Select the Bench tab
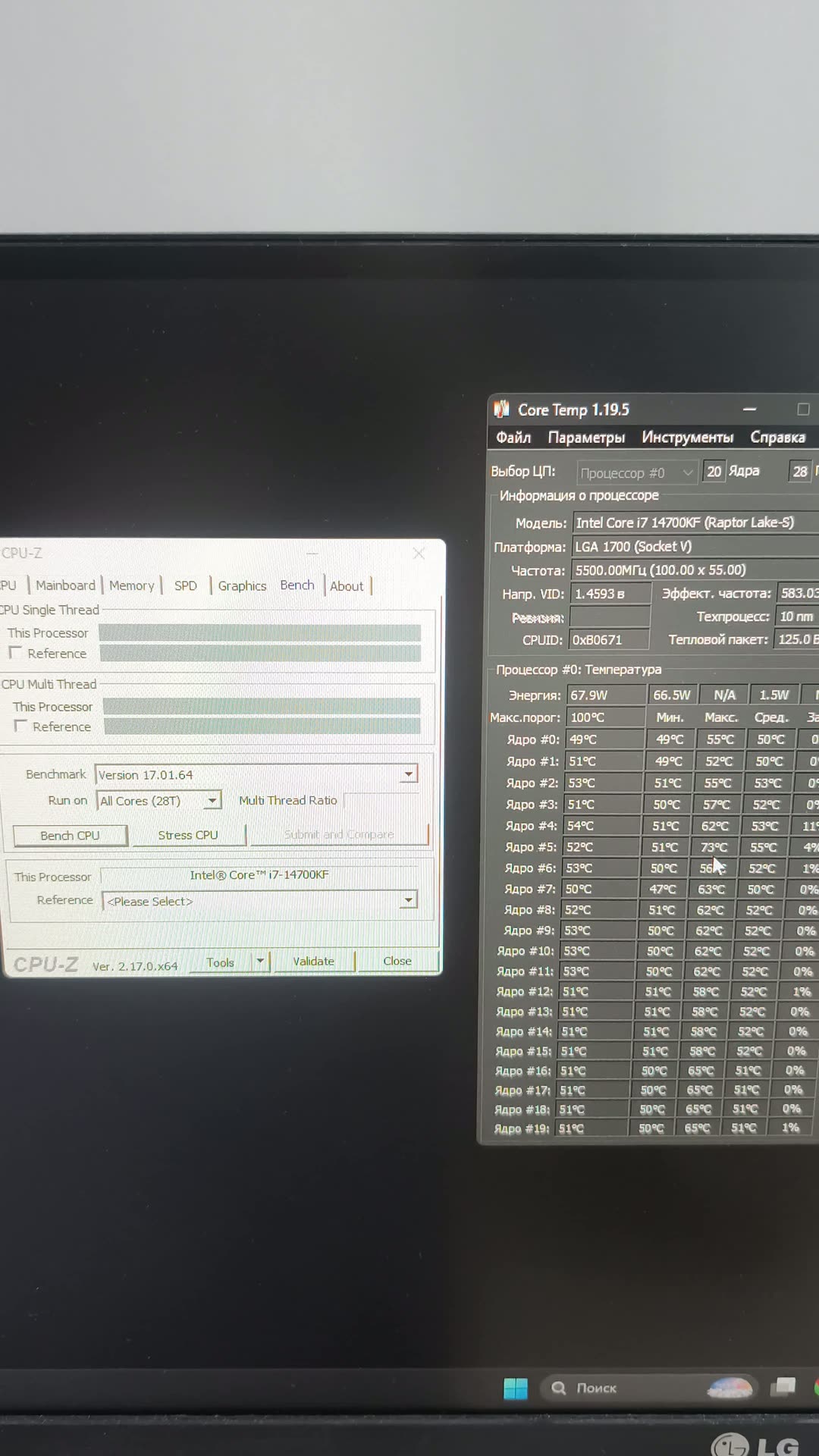The width and height of the screenshot is (819, 1456). point(297,585)
